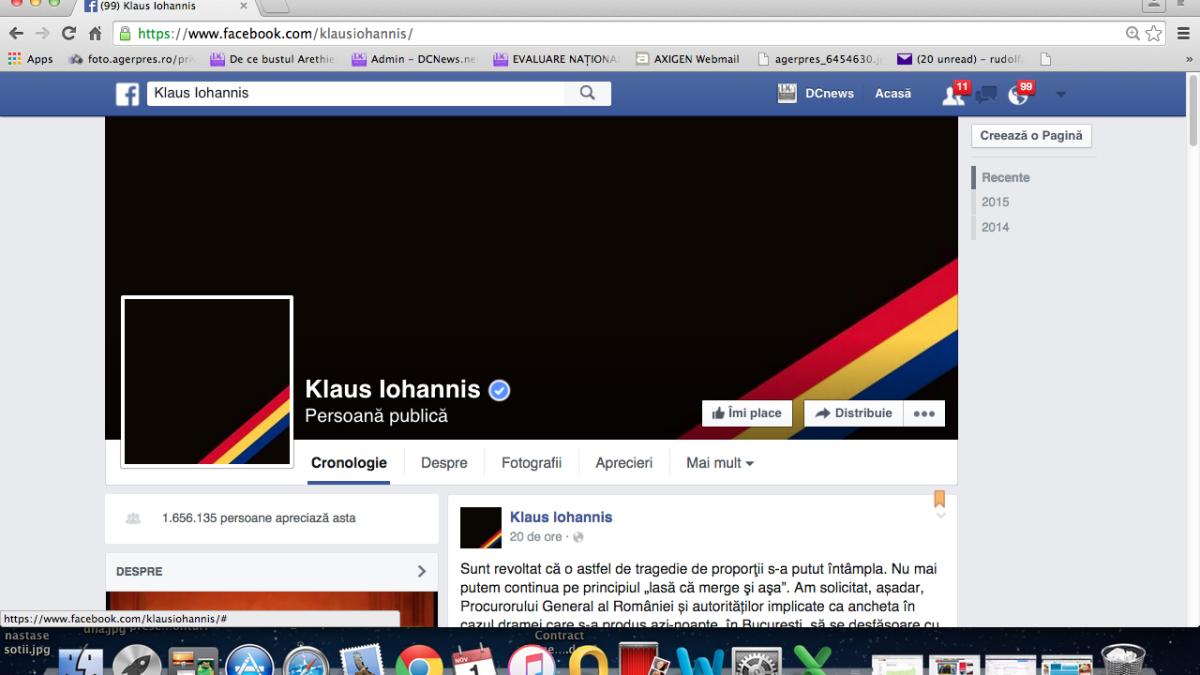
Task: Open Chrome hamburger menu icon
Action: 1183,33
